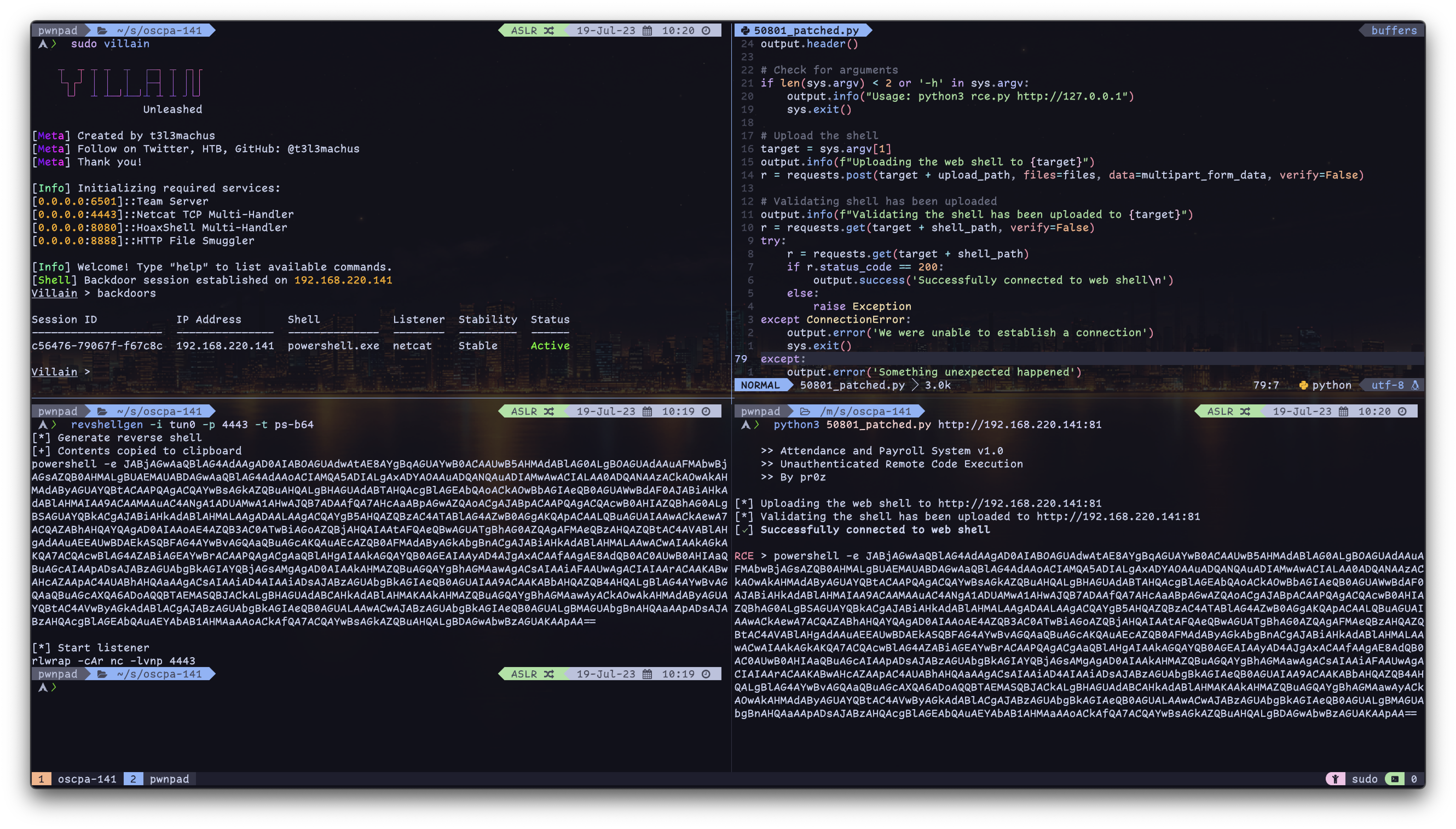The image size is (1456, 829).
Task: Click the underlined Villain prompt at the bottom
Action: click(x=54, y=372)
